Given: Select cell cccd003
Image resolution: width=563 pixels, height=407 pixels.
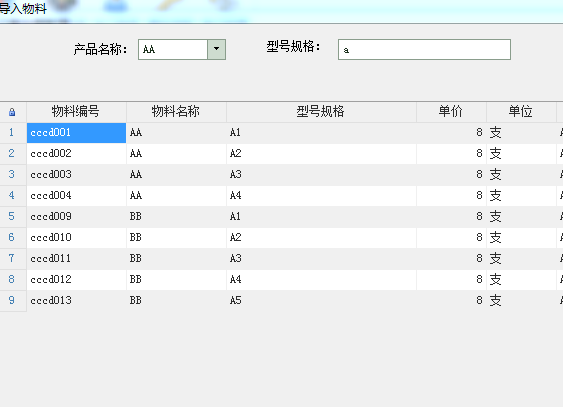Looking at the screenshot, I should point(76,175).
